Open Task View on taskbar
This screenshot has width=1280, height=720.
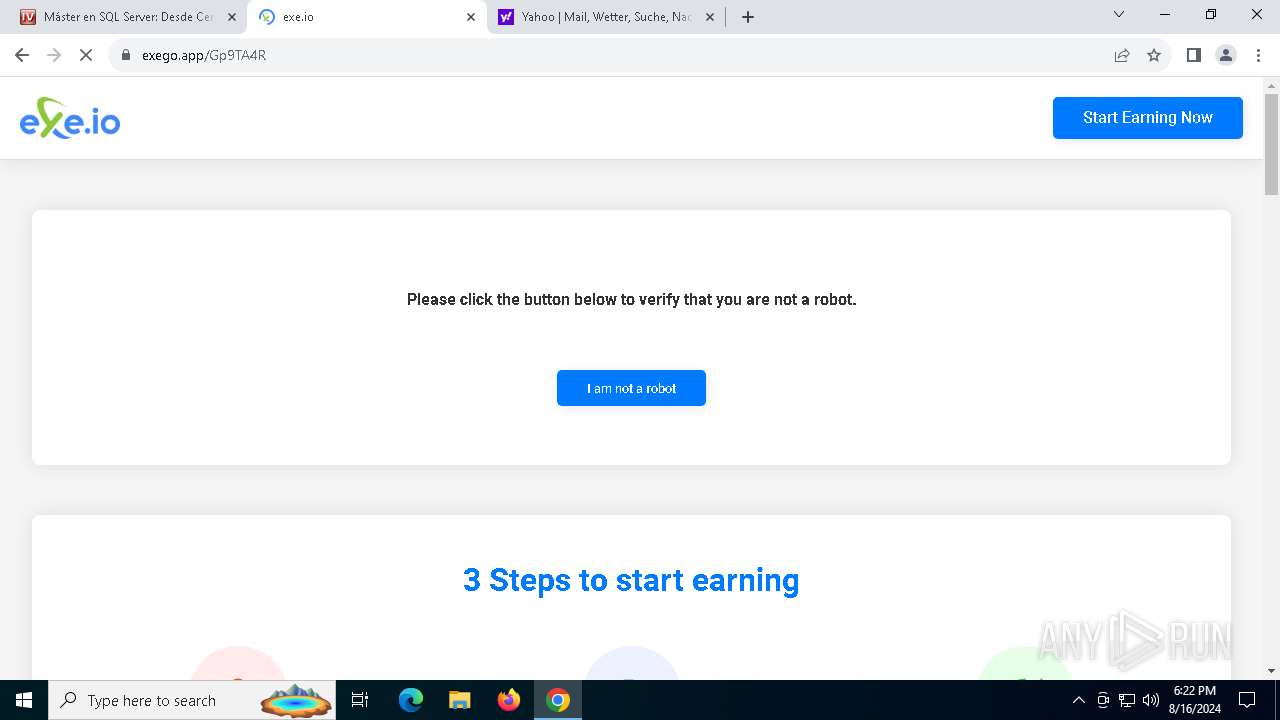[361, 700]
